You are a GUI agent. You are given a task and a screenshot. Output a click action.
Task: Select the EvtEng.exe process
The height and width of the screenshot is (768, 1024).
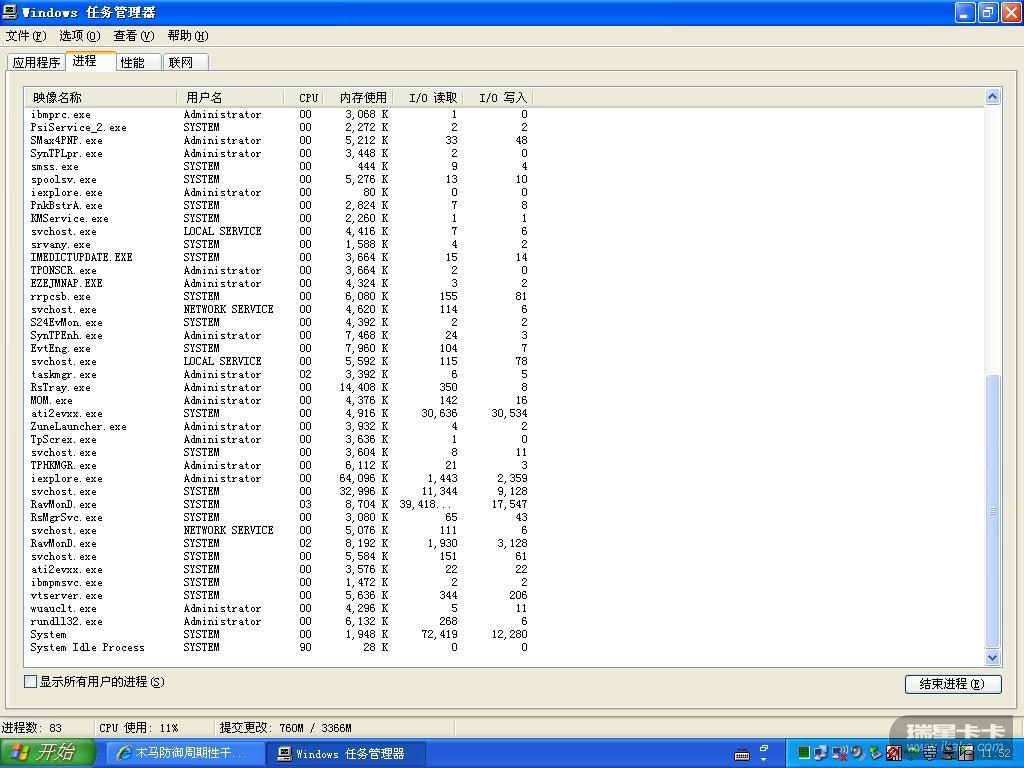[x=279, y=349]
